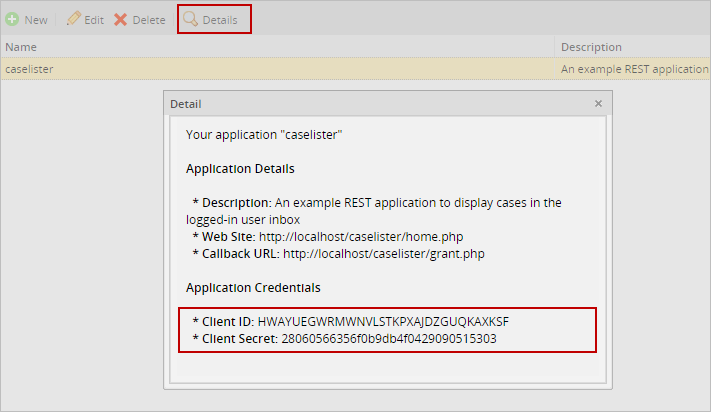Click the Client ID value text
The height and width of the screenshot is (412, 711).
383,322
